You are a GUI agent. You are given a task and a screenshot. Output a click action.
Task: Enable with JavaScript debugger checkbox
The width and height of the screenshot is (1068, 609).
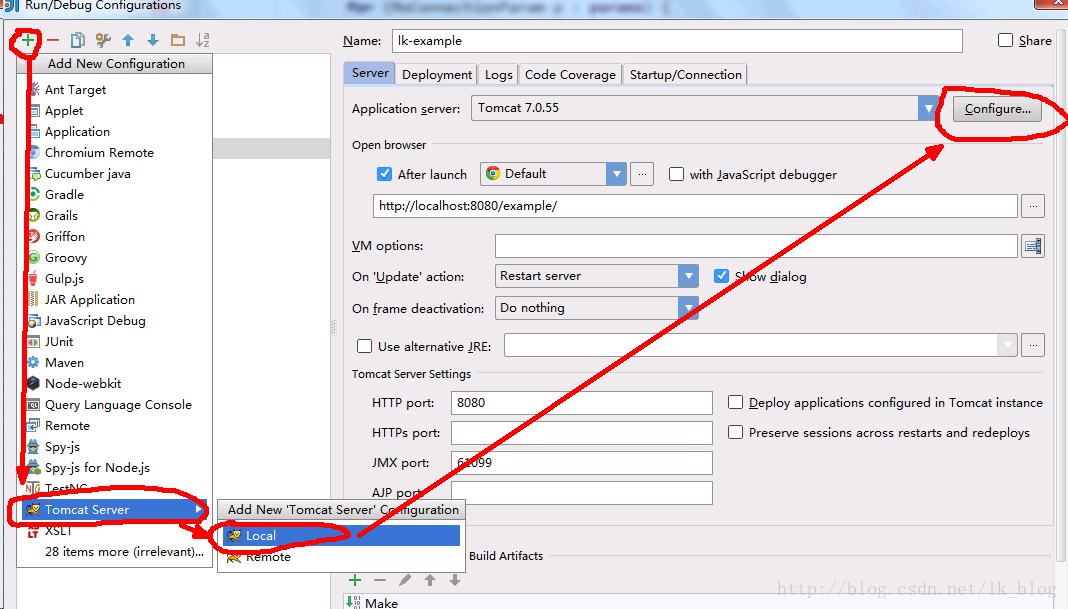[x=676, y=174]
